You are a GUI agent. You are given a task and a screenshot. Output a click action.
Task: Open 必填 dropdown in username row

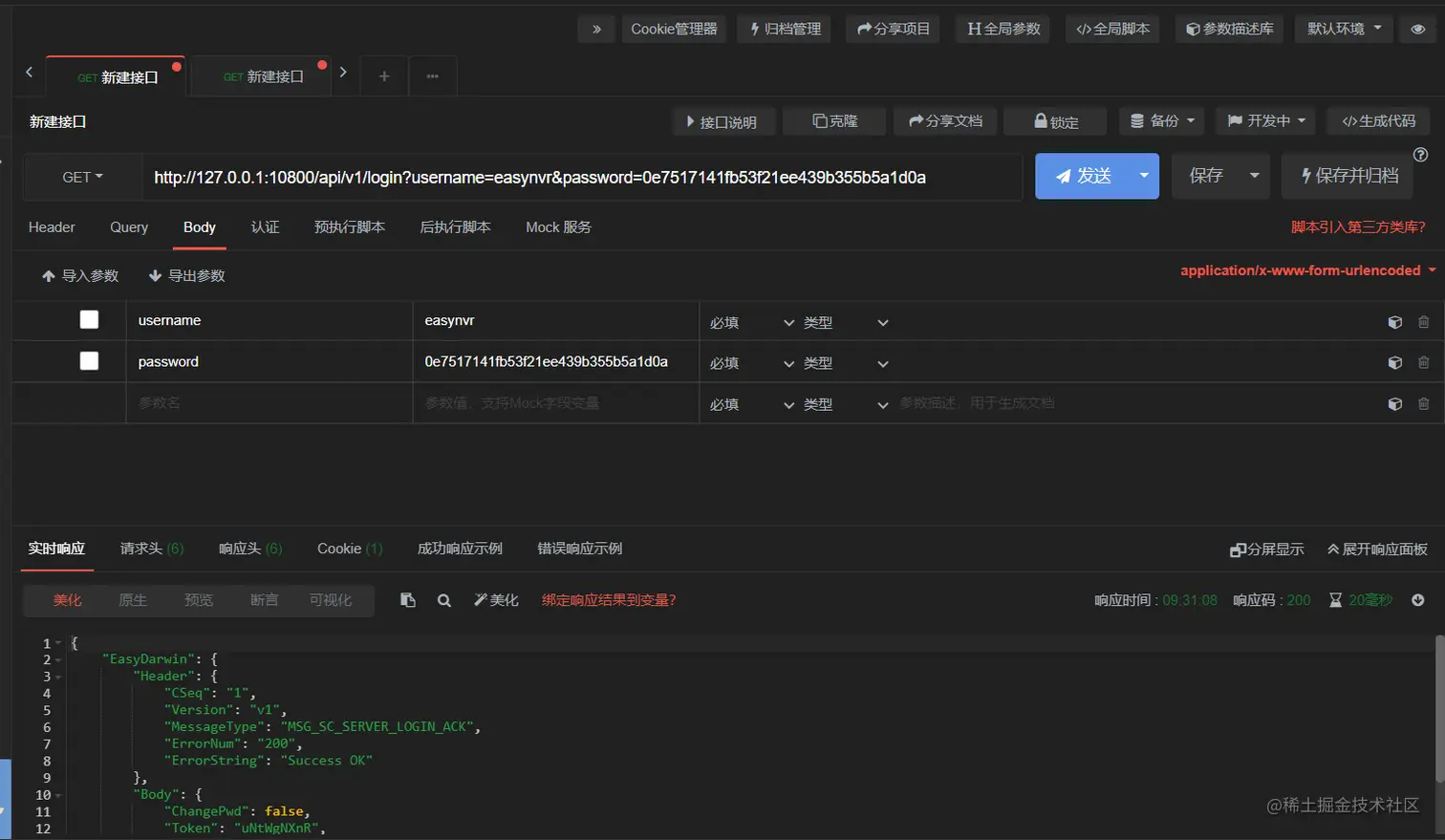(x=751, y=323)
